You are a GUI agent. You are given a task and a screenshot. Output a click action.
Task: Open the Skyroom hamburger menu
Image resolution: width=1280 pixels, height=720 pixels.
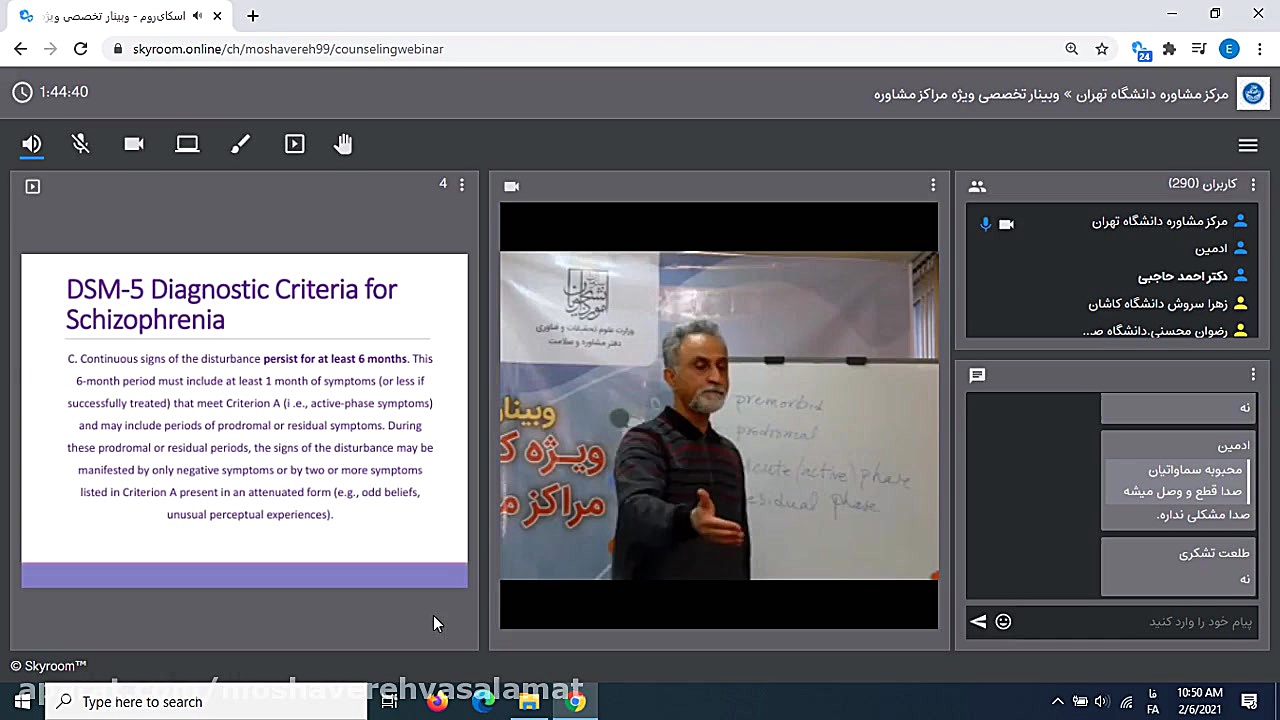[x=1248, y=145]
